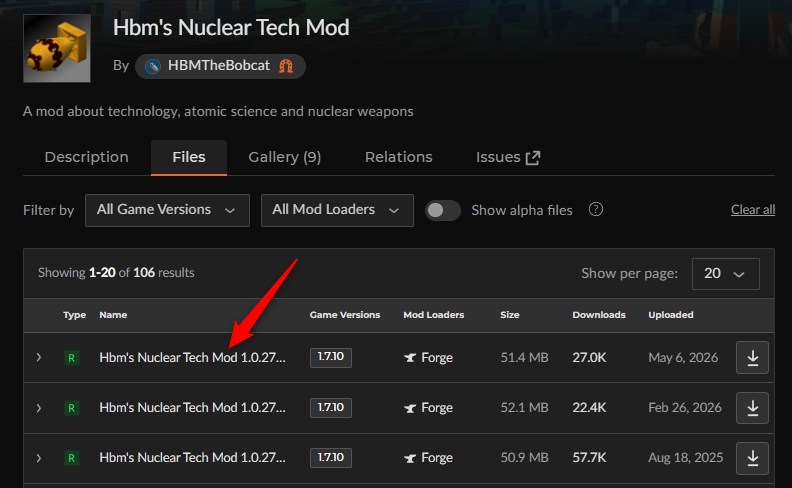The width and height of the screenshot is (792, 488).
Task: Switch to the Description tab
Action: 86,157
